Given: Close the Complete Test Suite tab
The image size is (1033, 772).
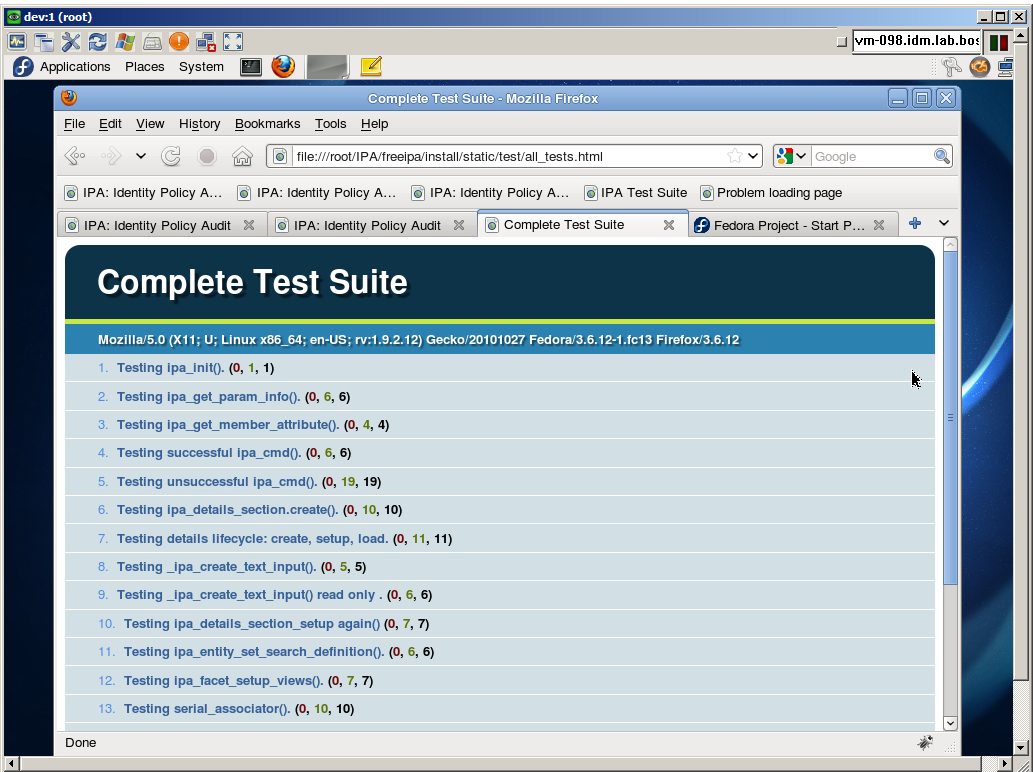Looking at the screenshot, I should (x=669, y=225).
